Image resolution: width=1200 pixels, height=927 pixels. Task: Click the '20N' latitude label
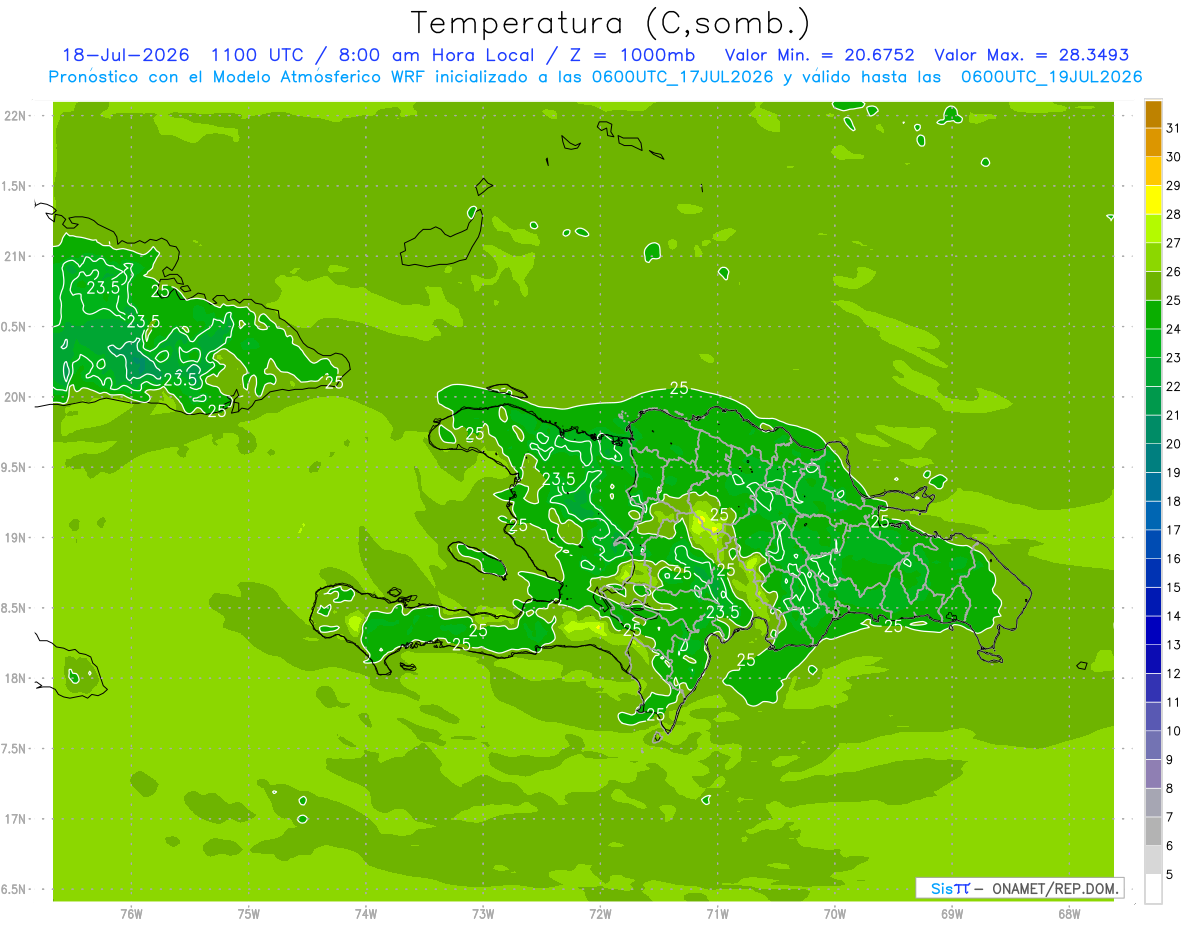[x=17, y=397]
